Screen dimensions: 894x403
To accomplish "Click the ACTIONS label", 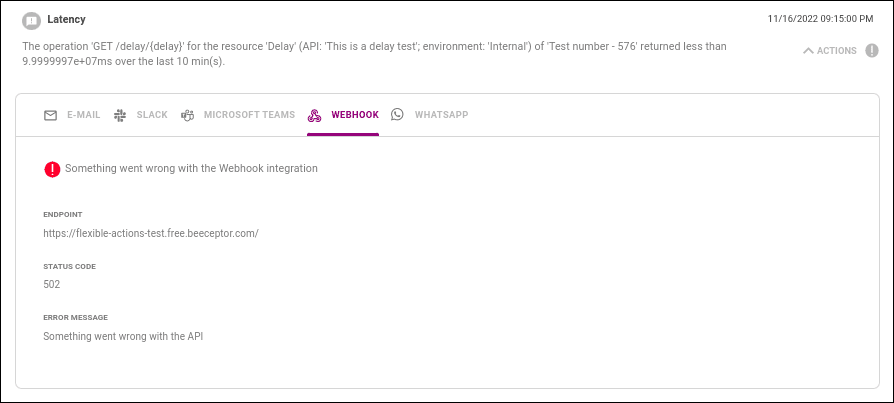I will click(x=836, y=51).
